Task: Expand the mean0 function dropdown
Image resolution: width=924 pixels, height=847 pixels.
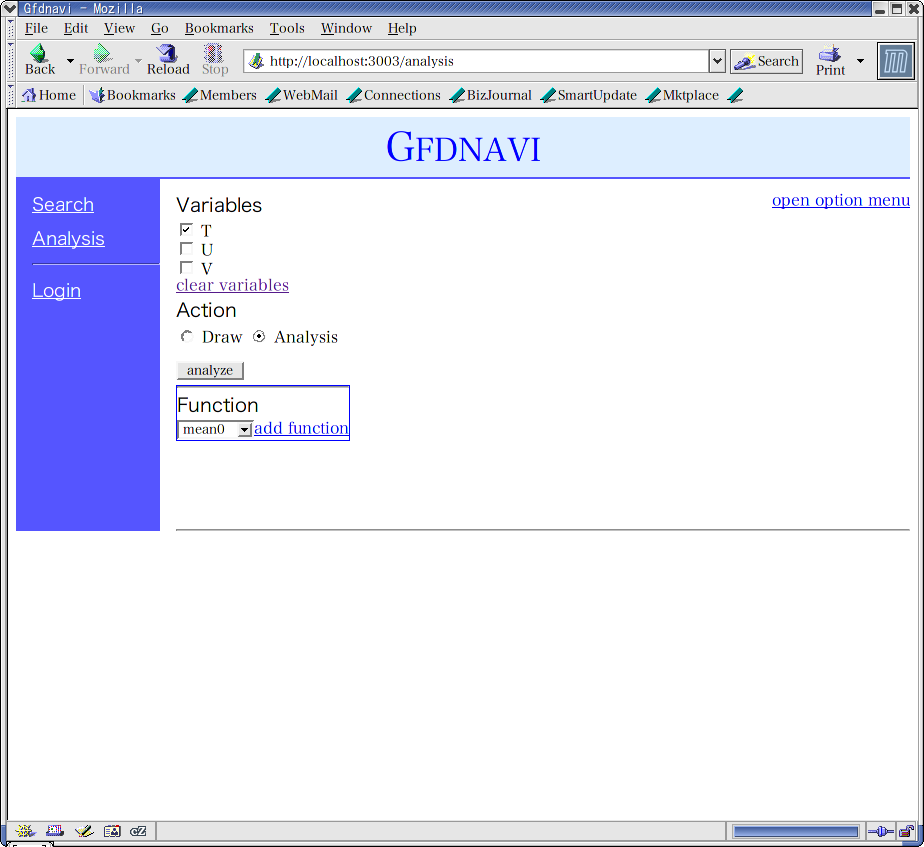Action: [x=244, y=430]
